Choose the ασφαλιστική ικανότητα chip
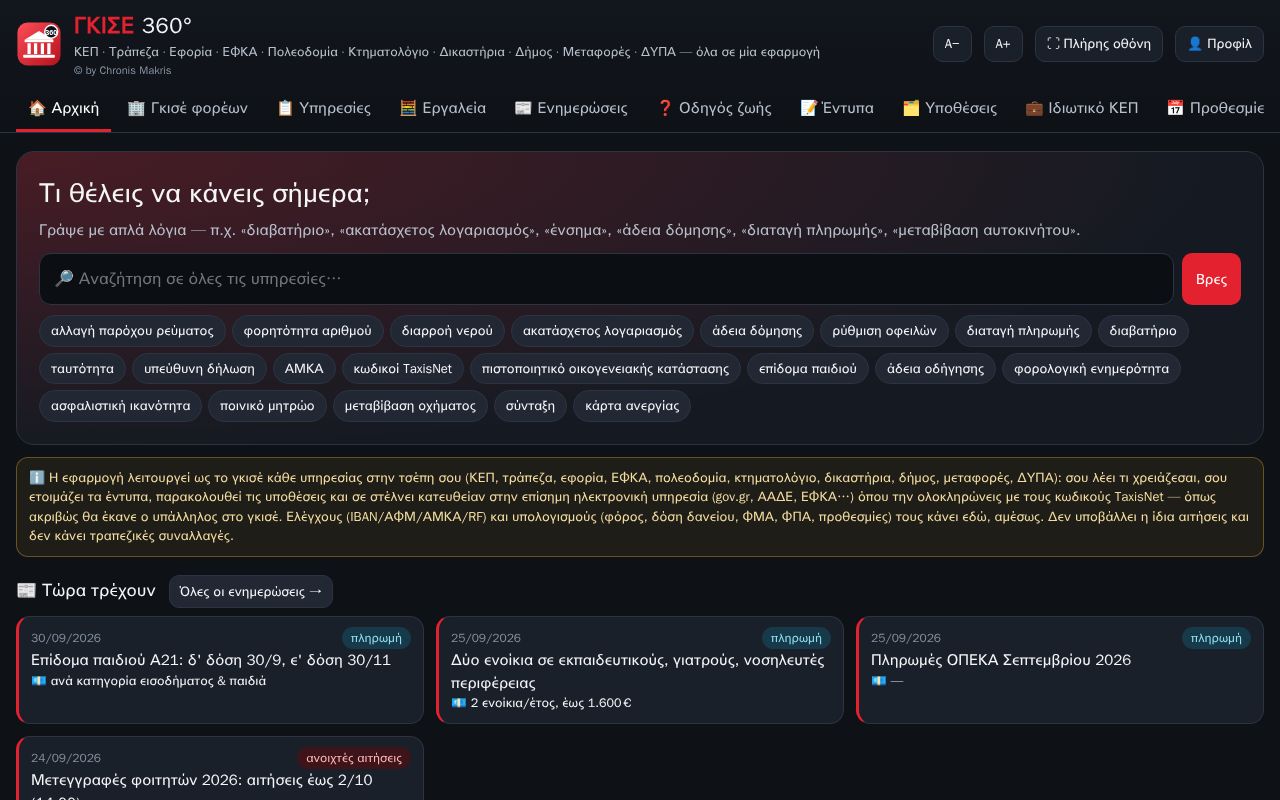Image resolution: width=1280 pixels, height=800 pixels. tap(120, 406)
